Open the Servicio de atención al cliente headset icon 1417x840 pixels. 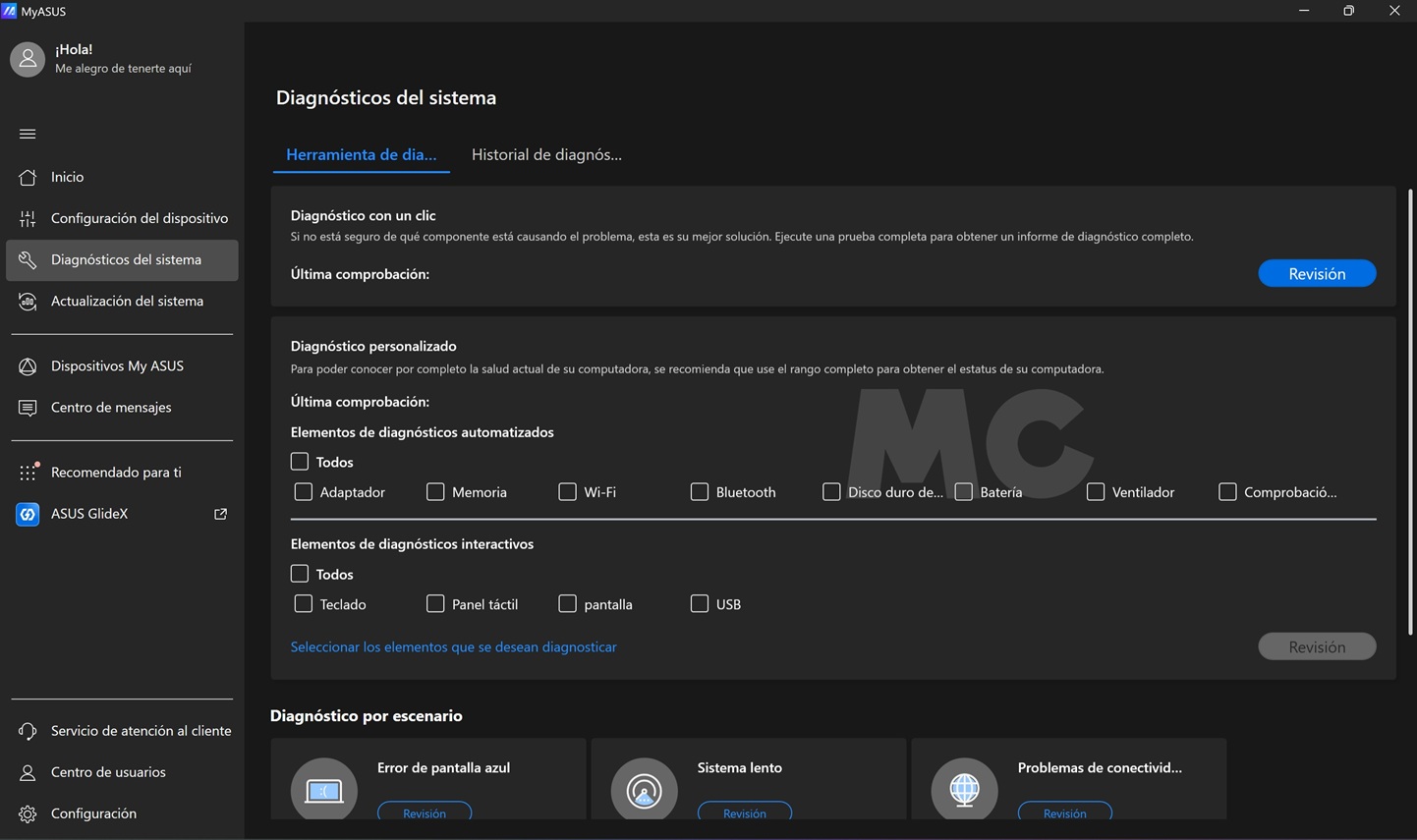tap(28, 731)
